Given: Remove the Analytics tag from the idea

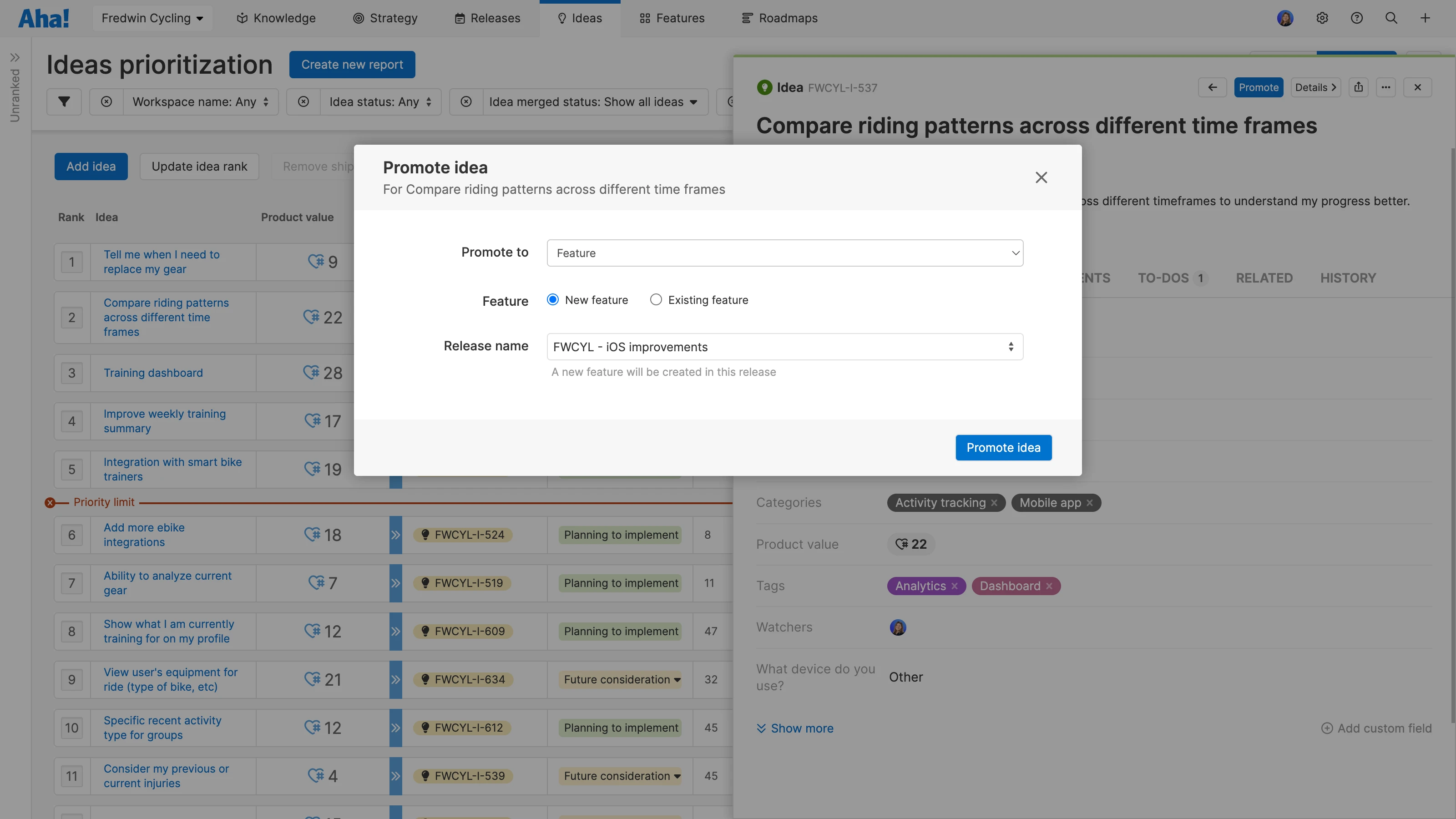Looking at the screenshot, I should 955,586.
